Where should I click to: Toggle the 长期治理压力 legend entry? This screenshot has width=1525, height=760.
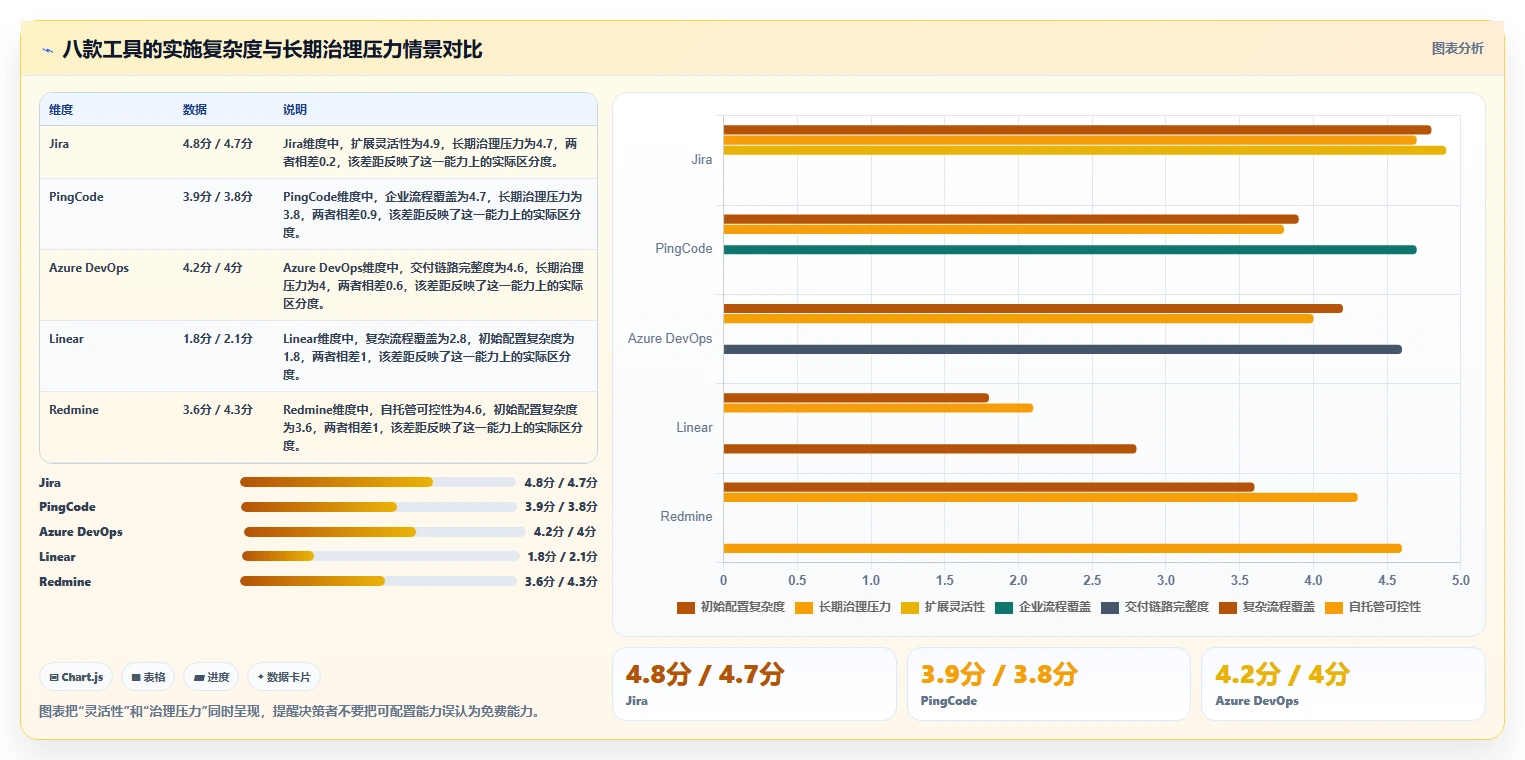842,607
